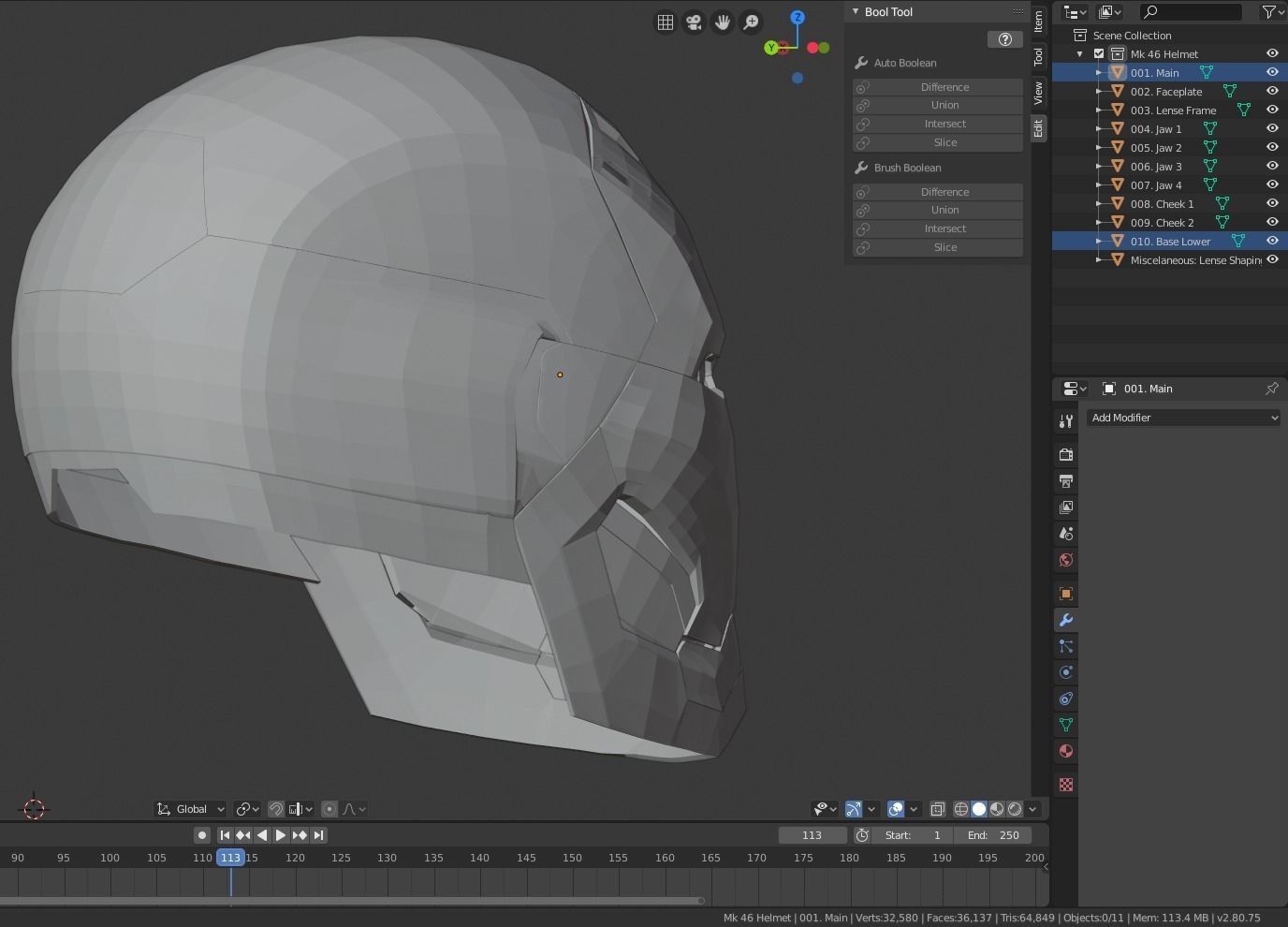Click the Y axis on navigation gizmo
The image size is (1288, 927).
771,48
